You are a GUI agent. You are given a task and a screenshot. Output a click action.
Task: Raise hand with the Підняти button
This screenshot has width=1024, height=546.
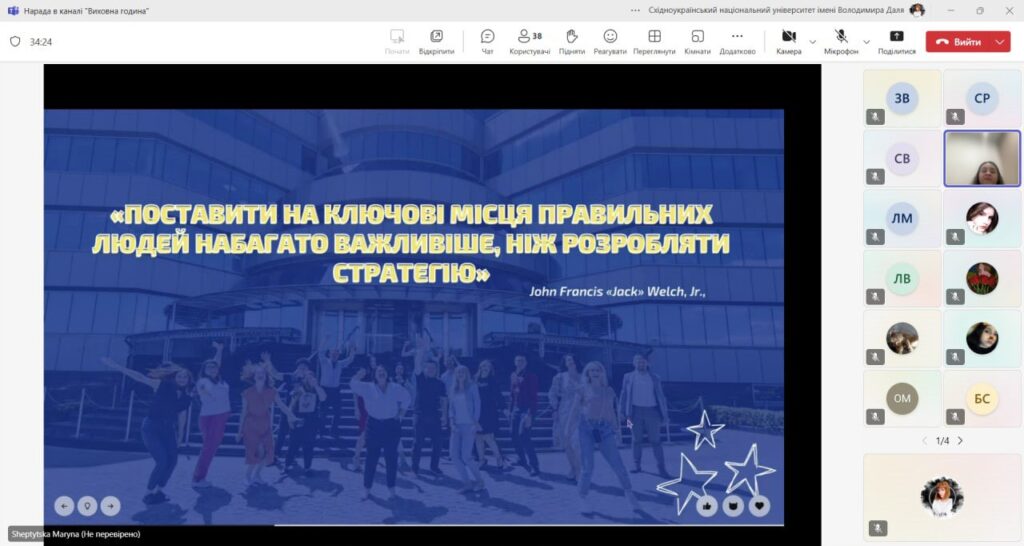[572, 42]
